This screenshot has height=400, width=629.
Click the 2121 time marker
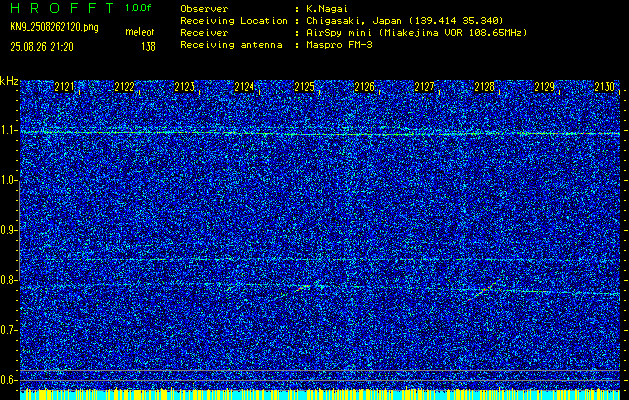(x=64, y=87)
